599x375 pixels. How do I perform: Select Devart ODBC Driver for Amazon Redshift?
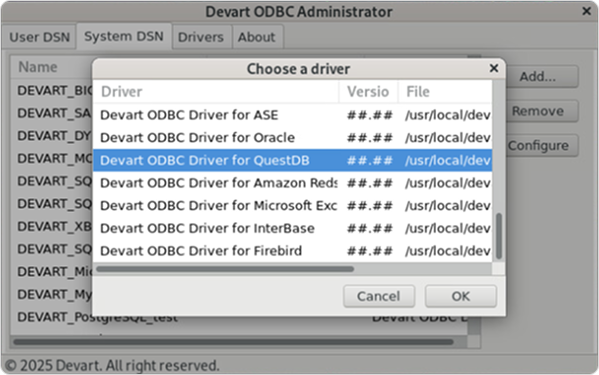click(x=293, y=183)
